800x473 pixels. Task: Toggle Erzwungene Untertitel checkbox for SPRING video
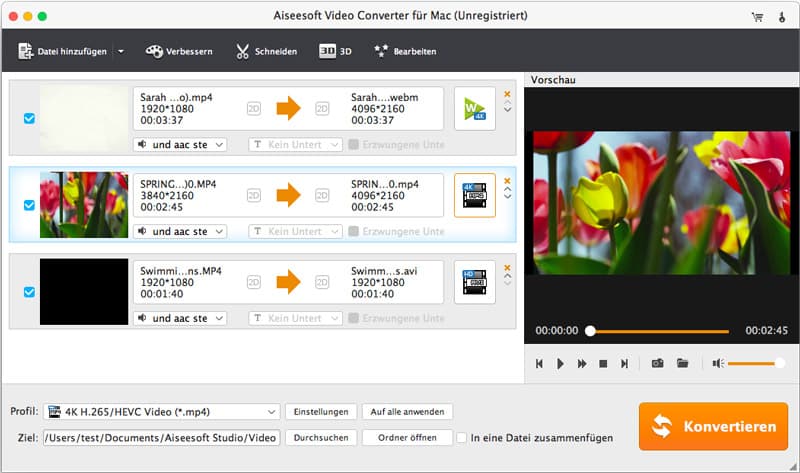tap(353, 231)
